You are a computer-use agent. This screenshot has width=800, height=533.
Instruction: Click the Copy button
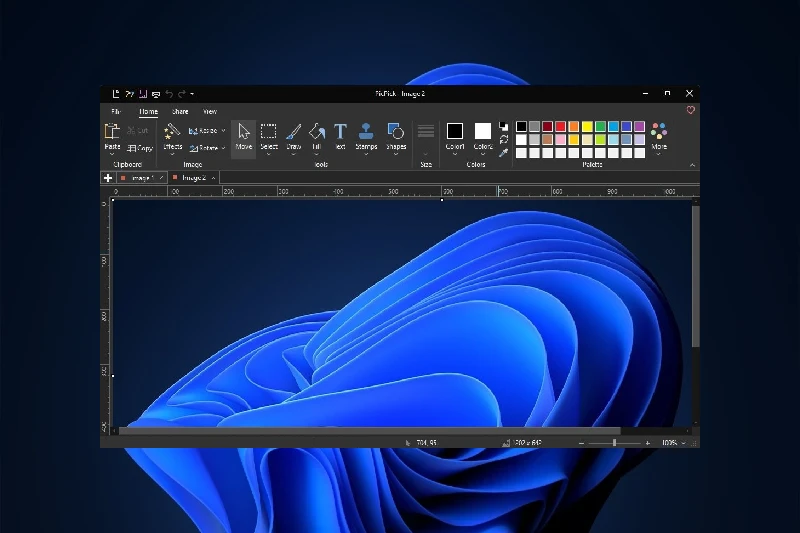[x=140, y=148]
